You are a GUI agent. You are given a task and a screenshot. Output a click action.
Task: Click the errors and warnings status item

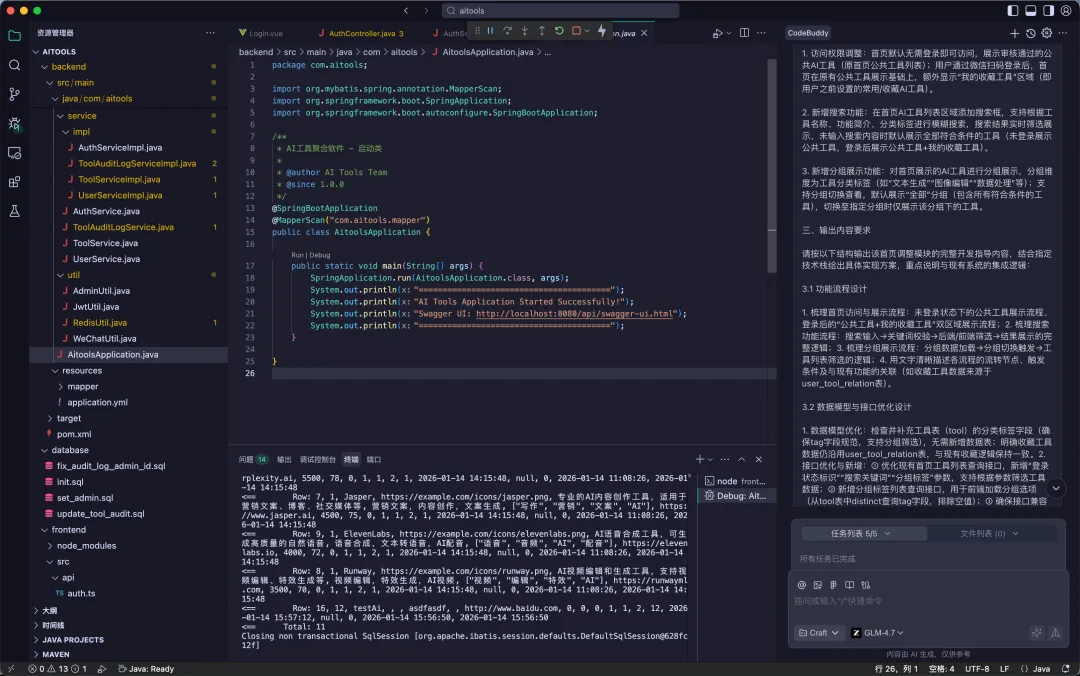coord(57,668)
